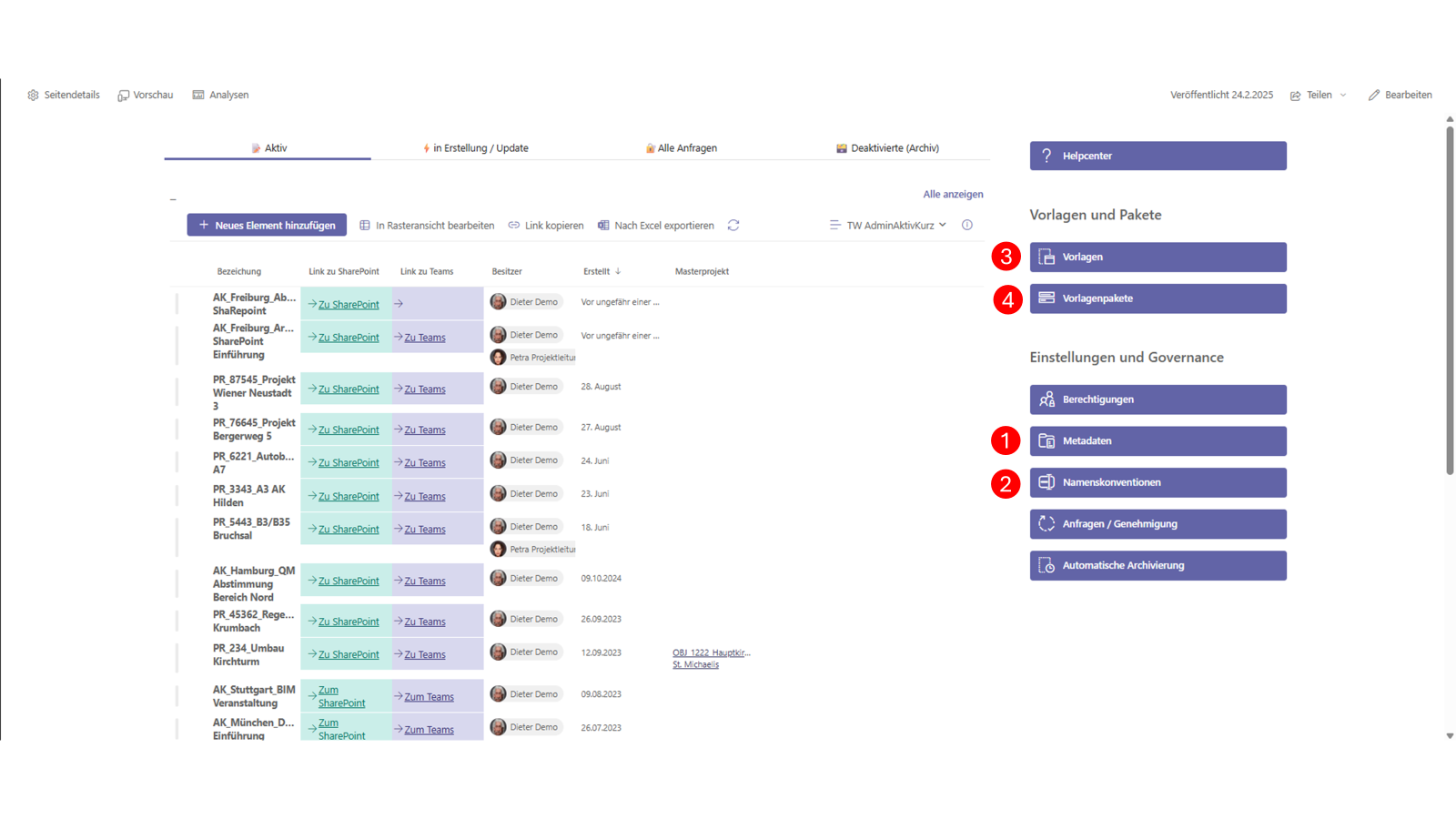
Task: Click the refresh icon in list toolbar
Action: (x=733, y=226)
